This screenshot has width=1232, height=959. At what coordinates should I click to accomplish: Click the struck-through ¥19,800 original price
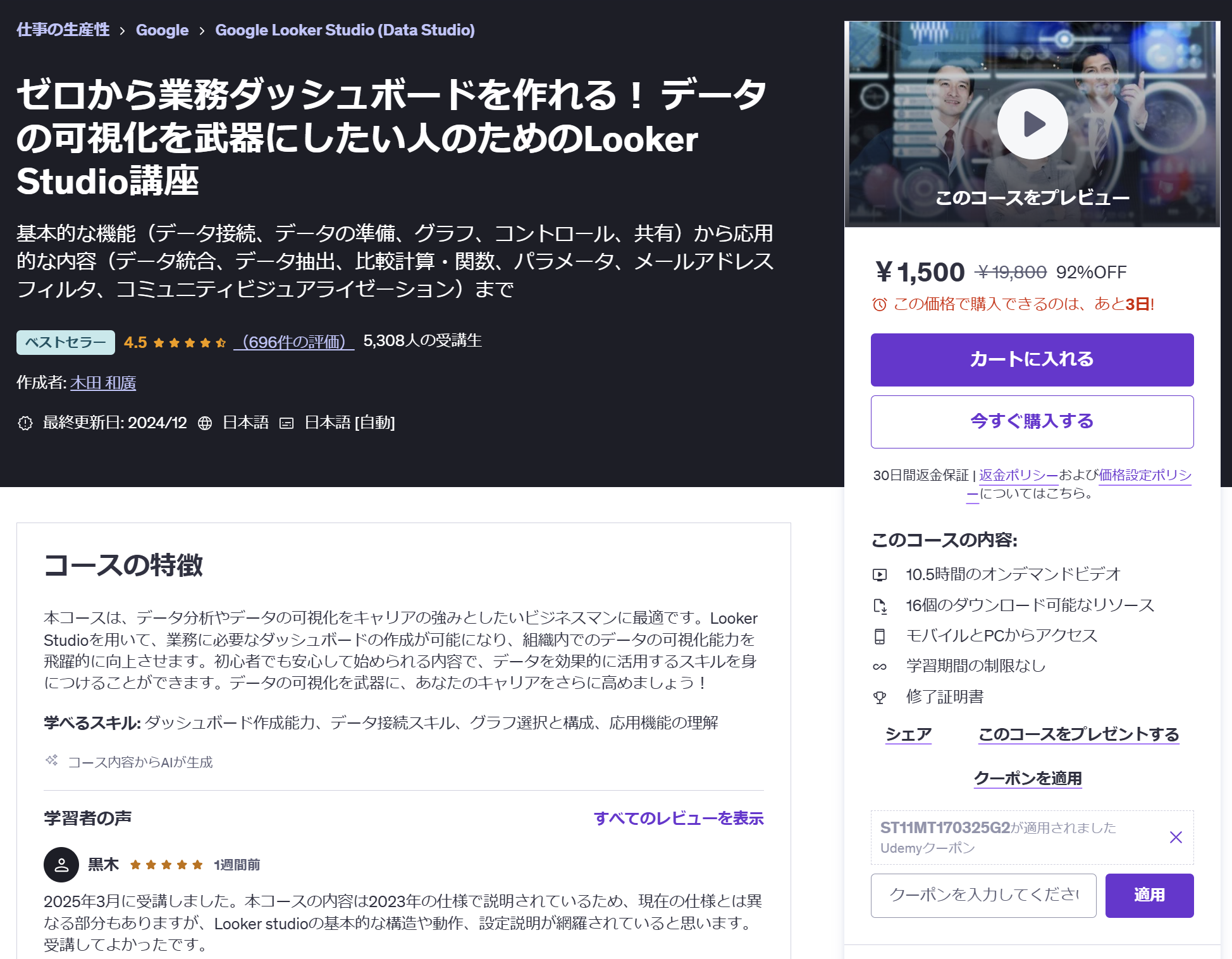1011,273
